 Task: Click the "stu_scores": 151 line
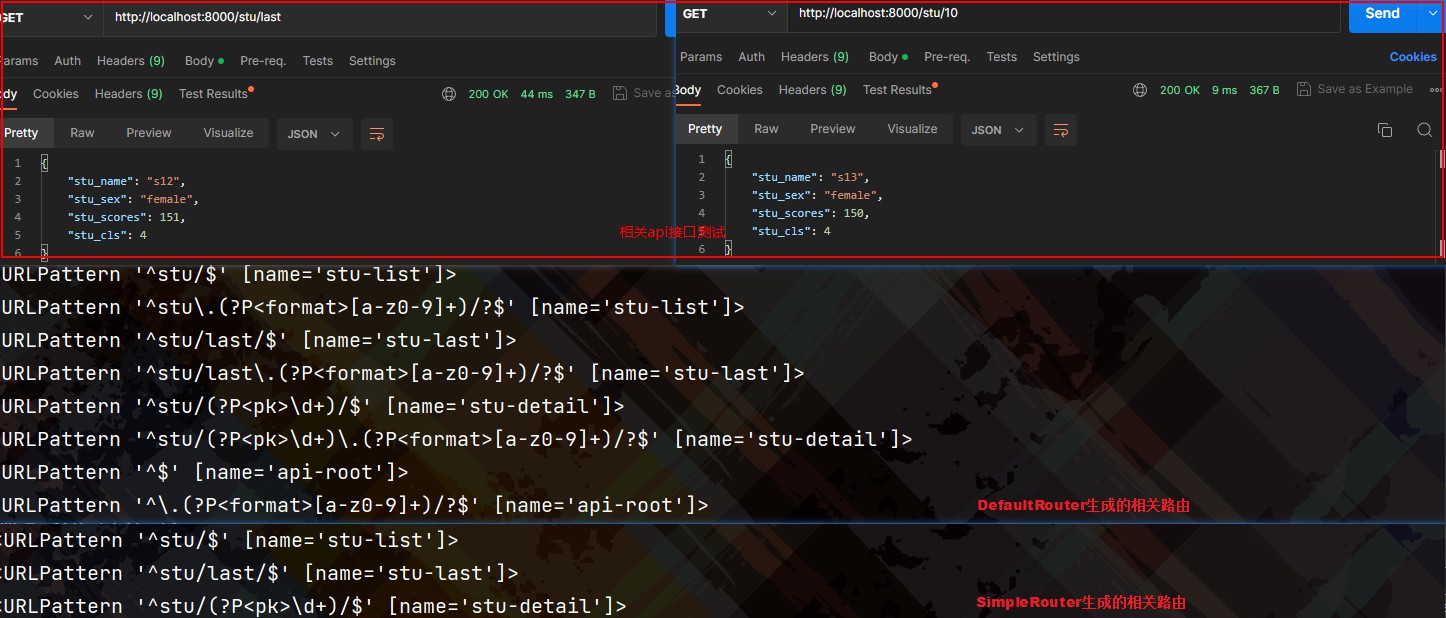tap(126, 217)
